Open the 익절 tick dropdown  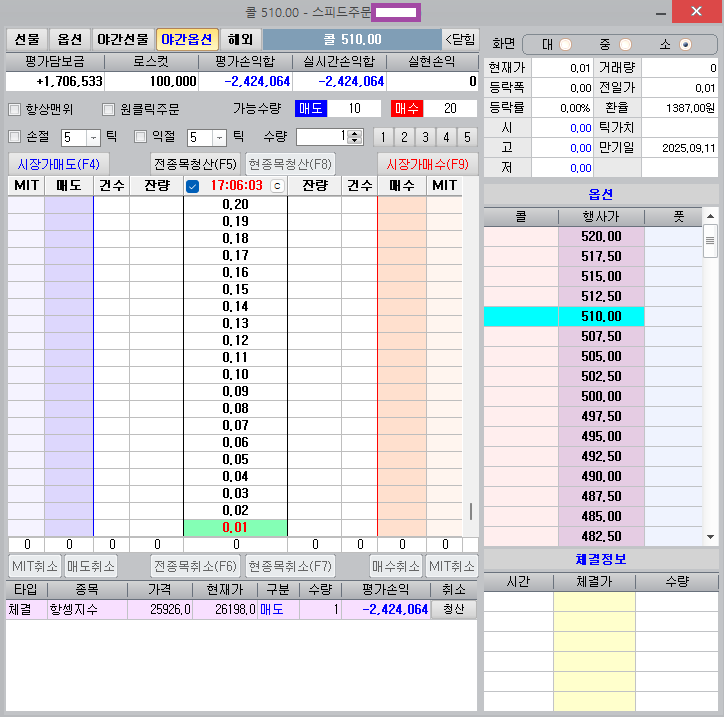point(219,138)
